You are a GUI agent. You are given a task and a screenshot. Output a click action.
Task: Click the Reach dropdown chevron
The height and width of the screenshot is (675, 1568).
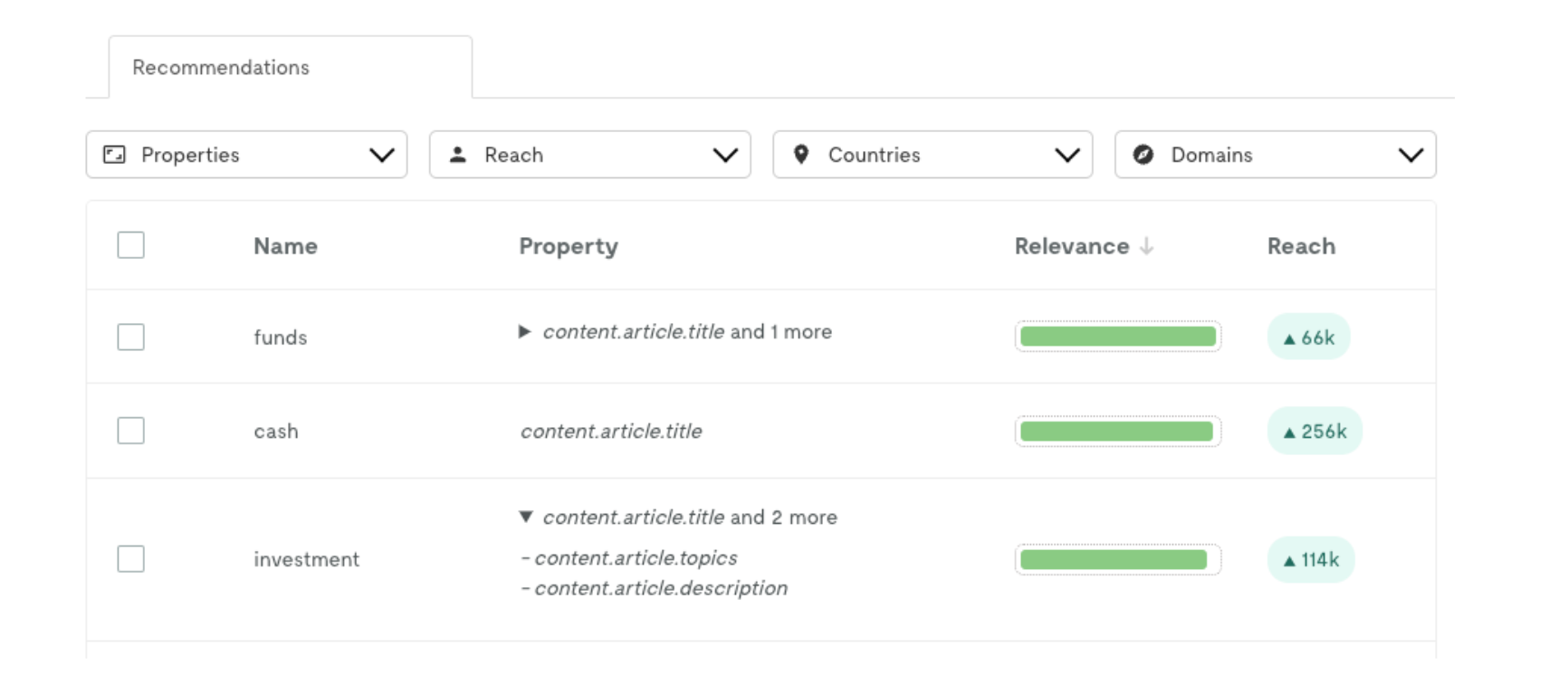click(725, 156)
